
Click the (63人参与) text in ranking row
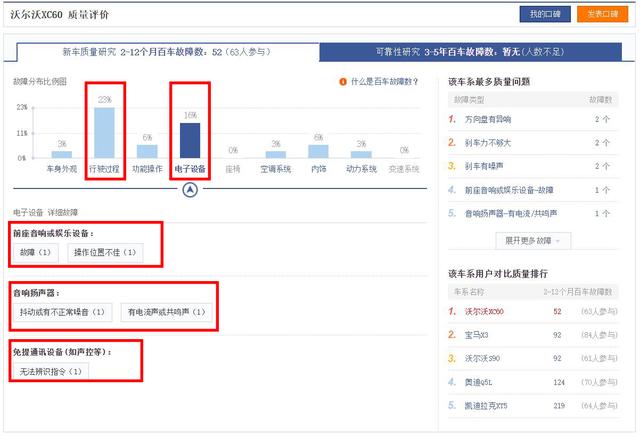(x=599, y=311)
